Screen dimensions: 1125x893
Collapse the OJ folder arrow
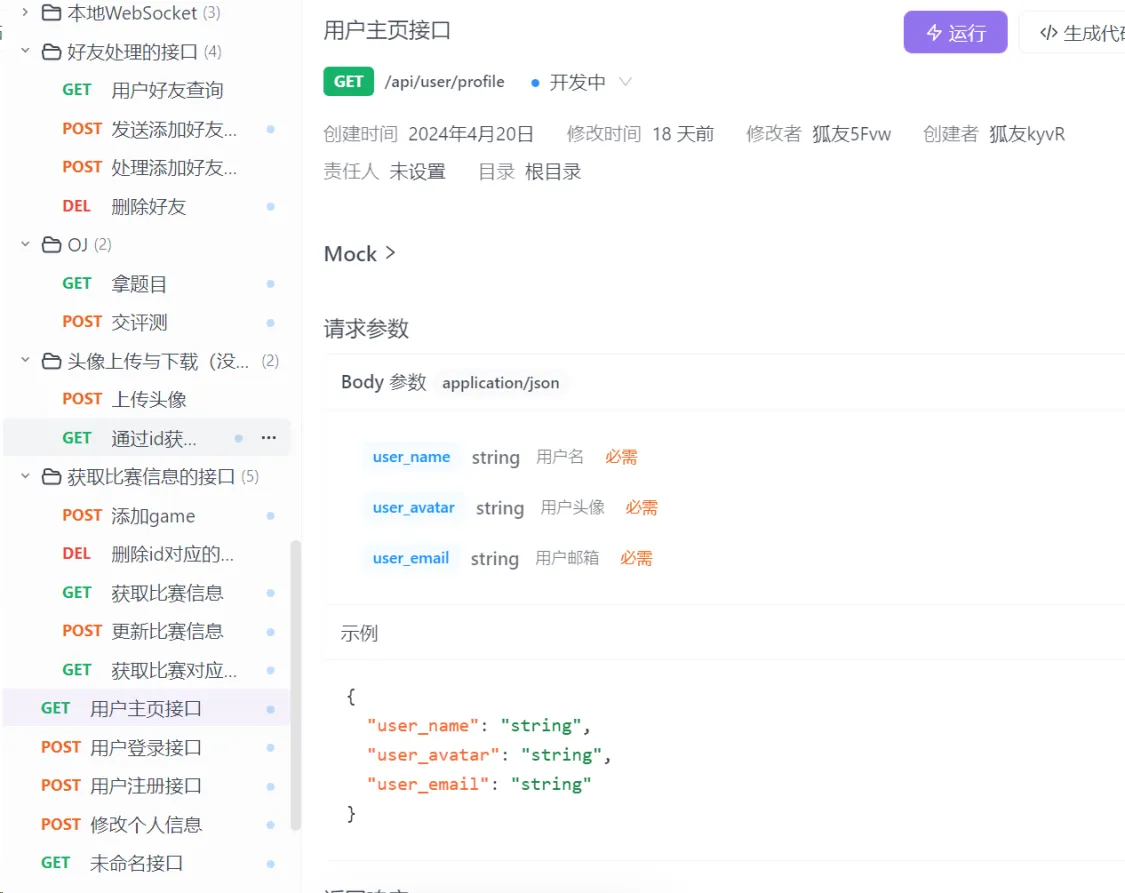pyautogui.click(x=25, y=244)
